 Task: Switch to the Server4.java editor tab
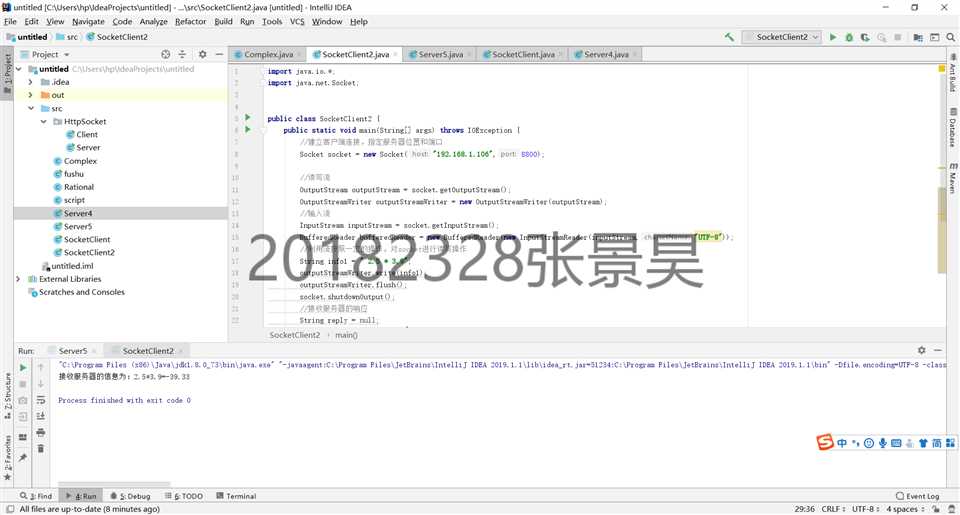tap(606, 55)
